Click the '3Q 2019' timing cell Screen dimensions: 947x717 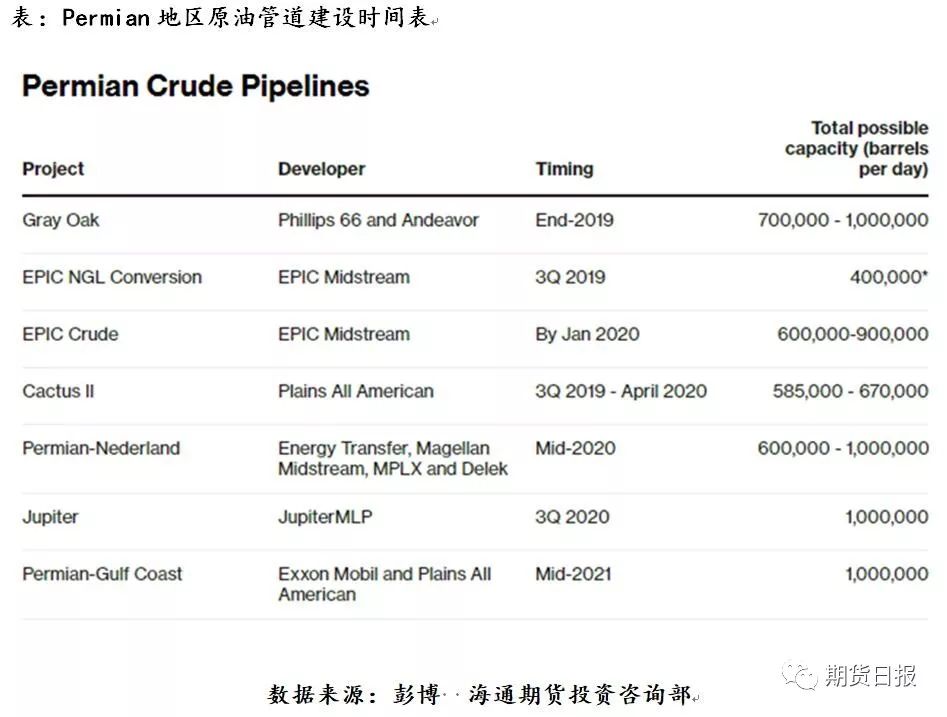[570, 277]
